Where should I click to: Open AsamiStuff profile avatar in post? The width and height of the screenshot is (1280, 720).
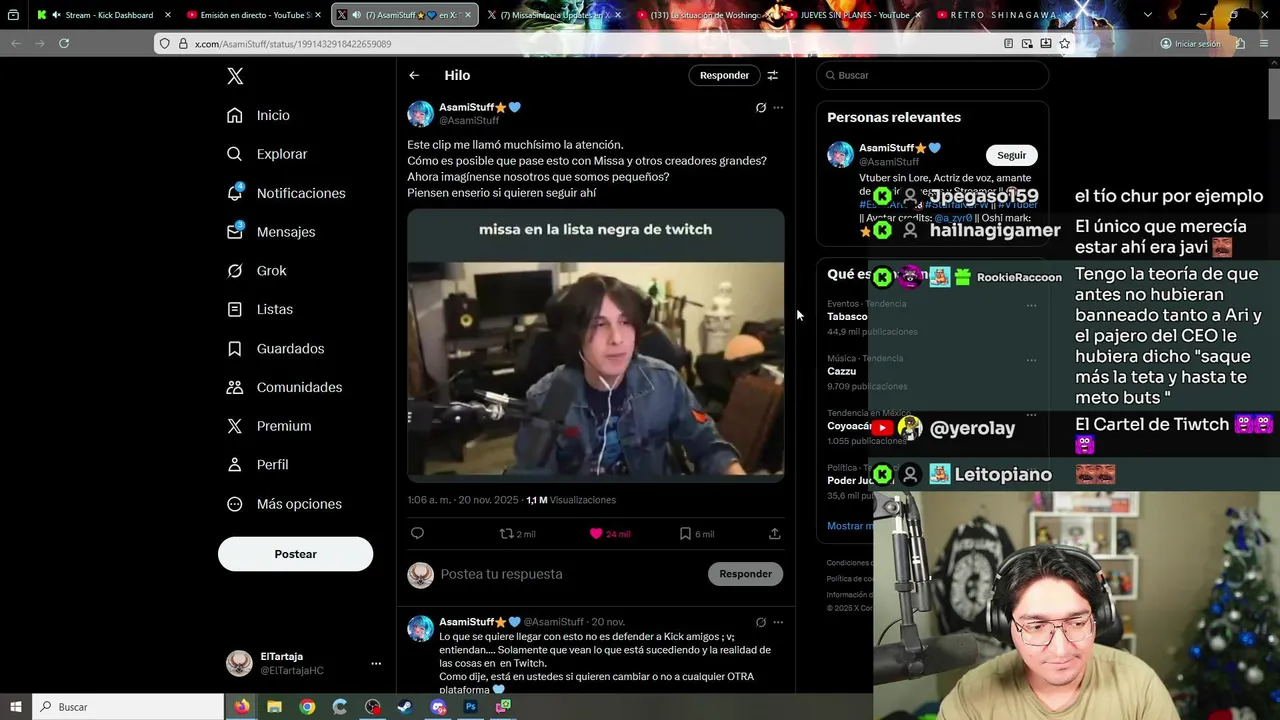tap(420, 114)
